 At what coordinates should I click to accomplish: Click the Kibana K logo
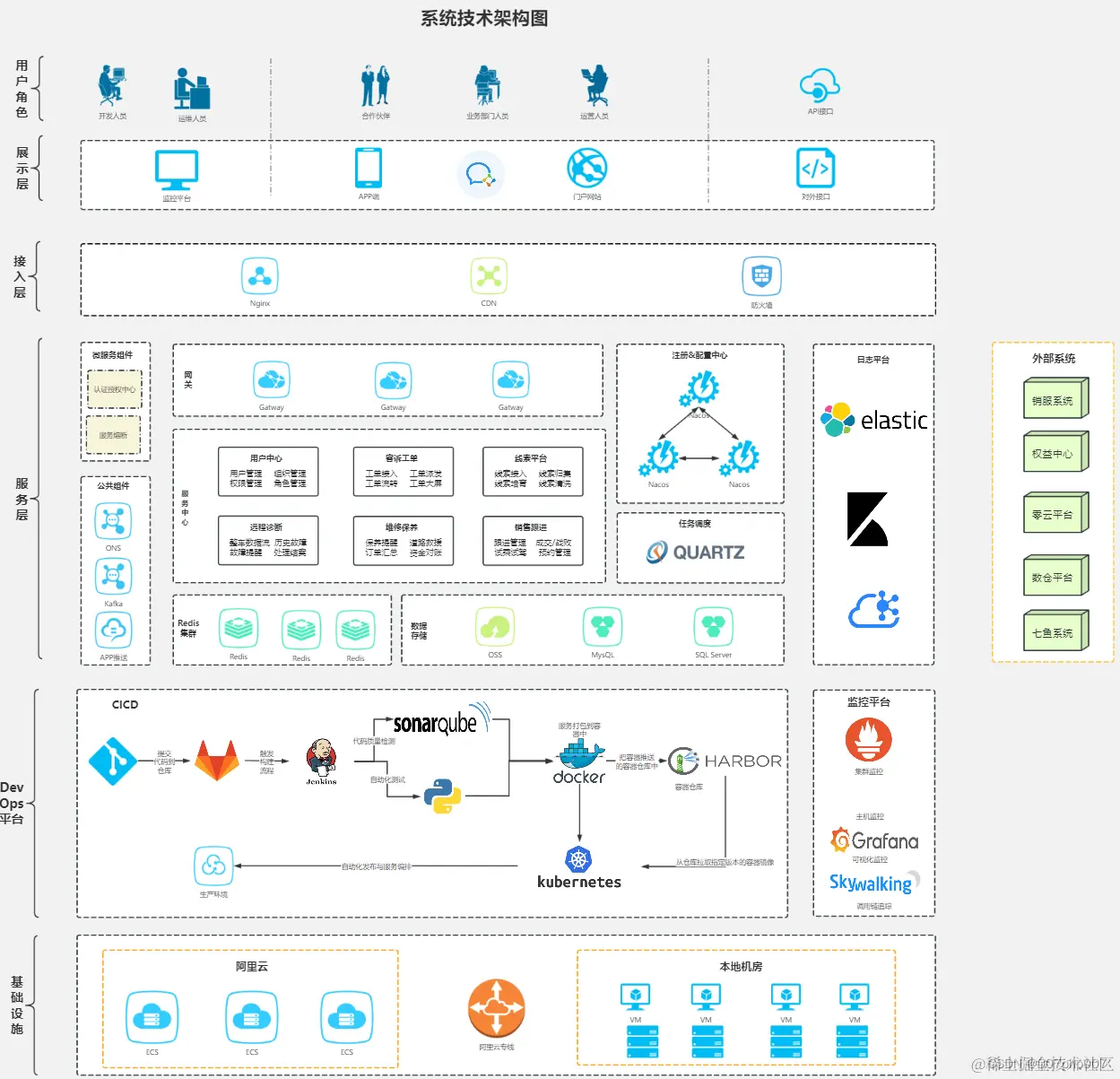click(x=867, y=519)
